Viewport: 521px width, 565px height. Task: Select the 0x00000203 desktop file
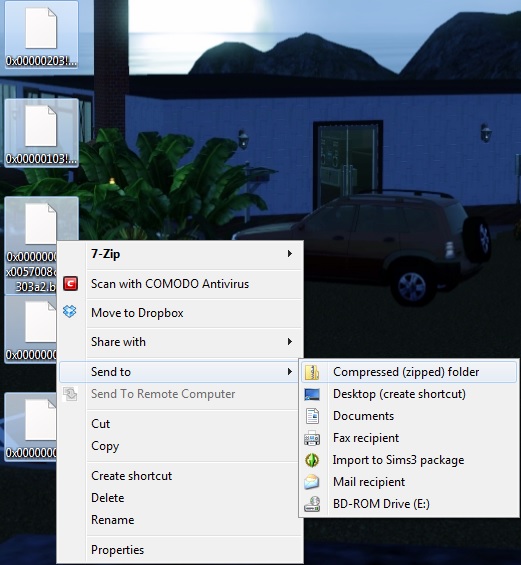(41, 35)
